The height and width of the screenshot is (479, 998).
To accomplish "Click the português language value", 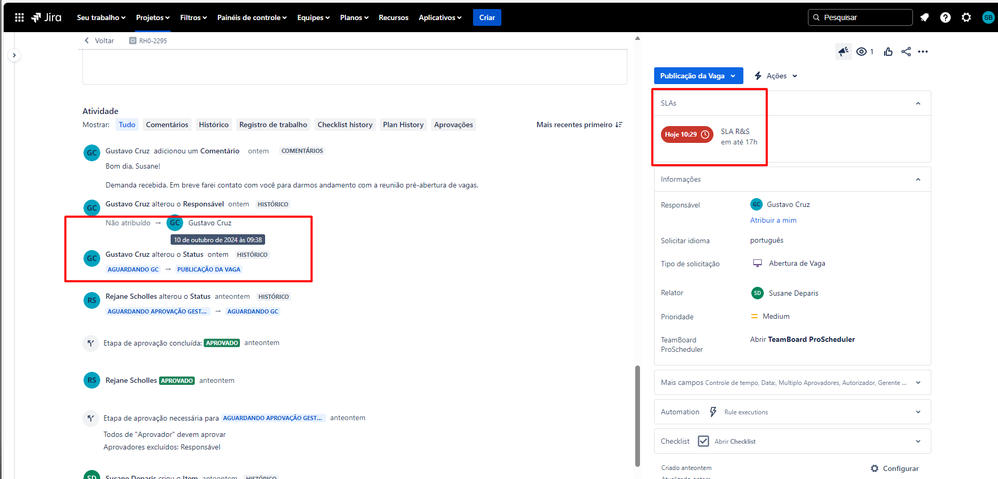I will (x=766, y=240).
